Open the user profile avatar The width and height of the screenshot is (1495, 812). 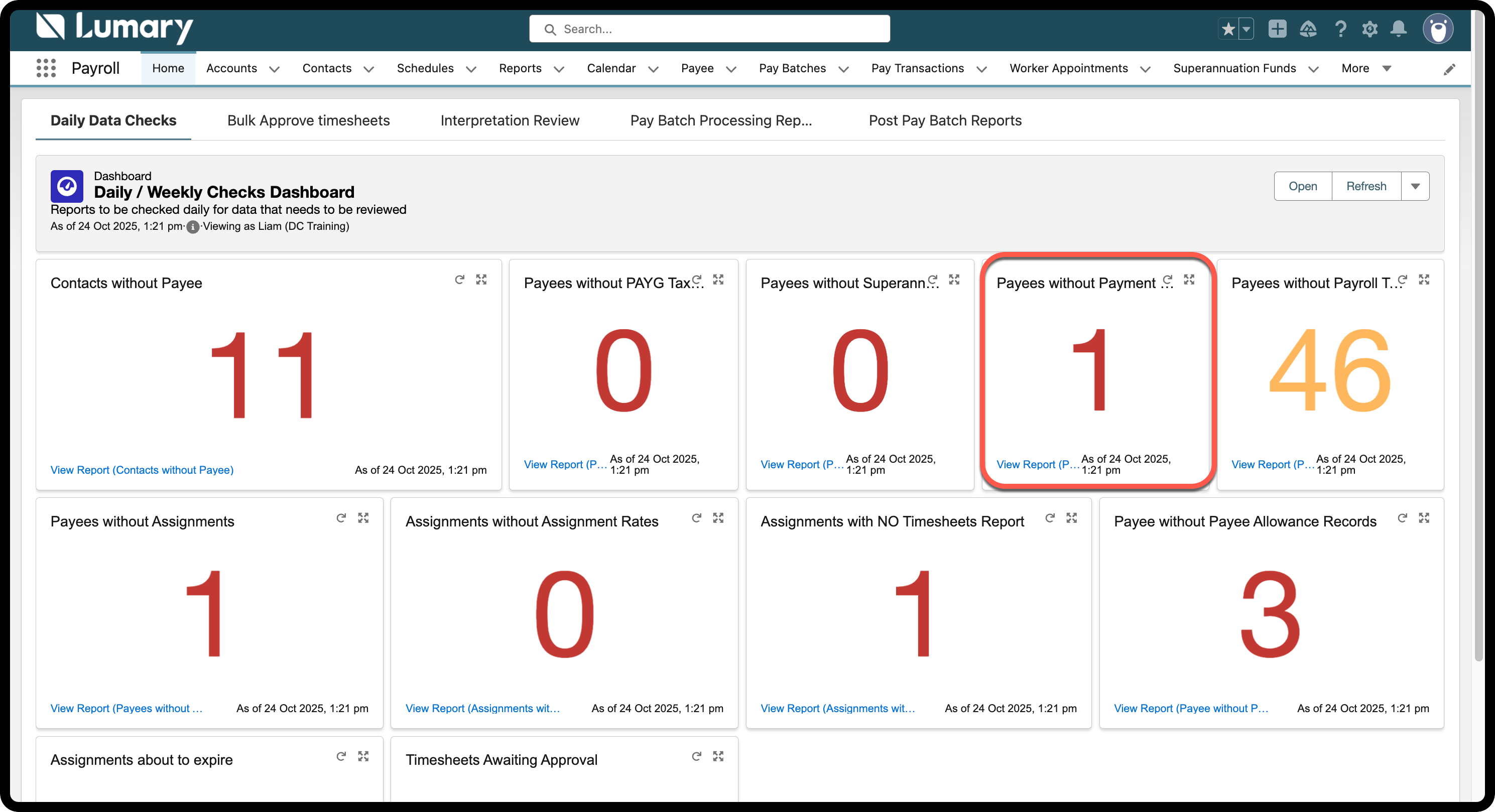coord(1438,29)
